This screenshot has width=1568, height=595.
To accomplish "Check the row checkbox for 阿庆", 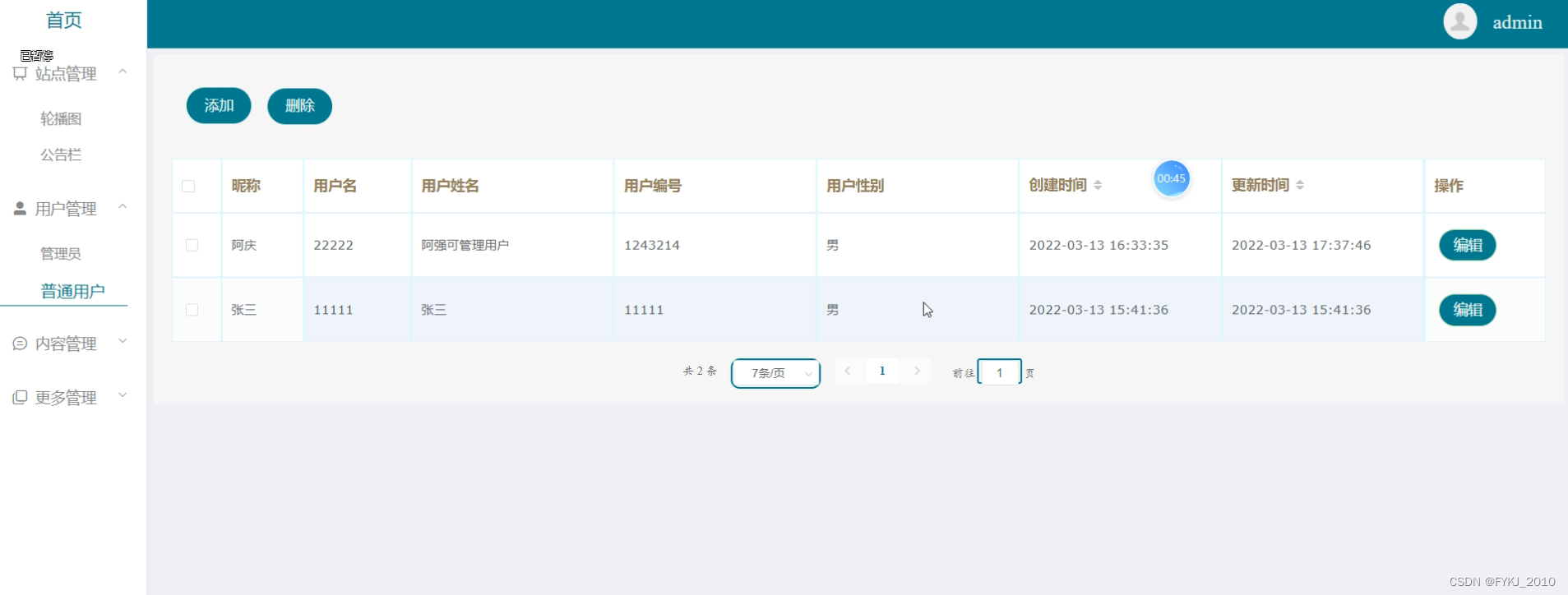I will pos(192,245).
